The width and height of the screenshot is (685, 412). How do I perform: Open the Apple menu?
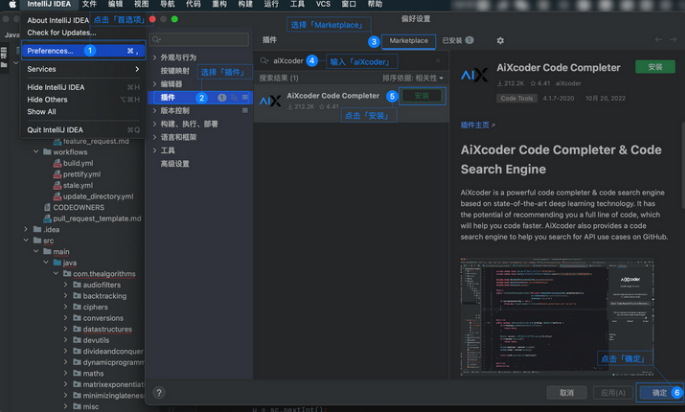(12, 4)
